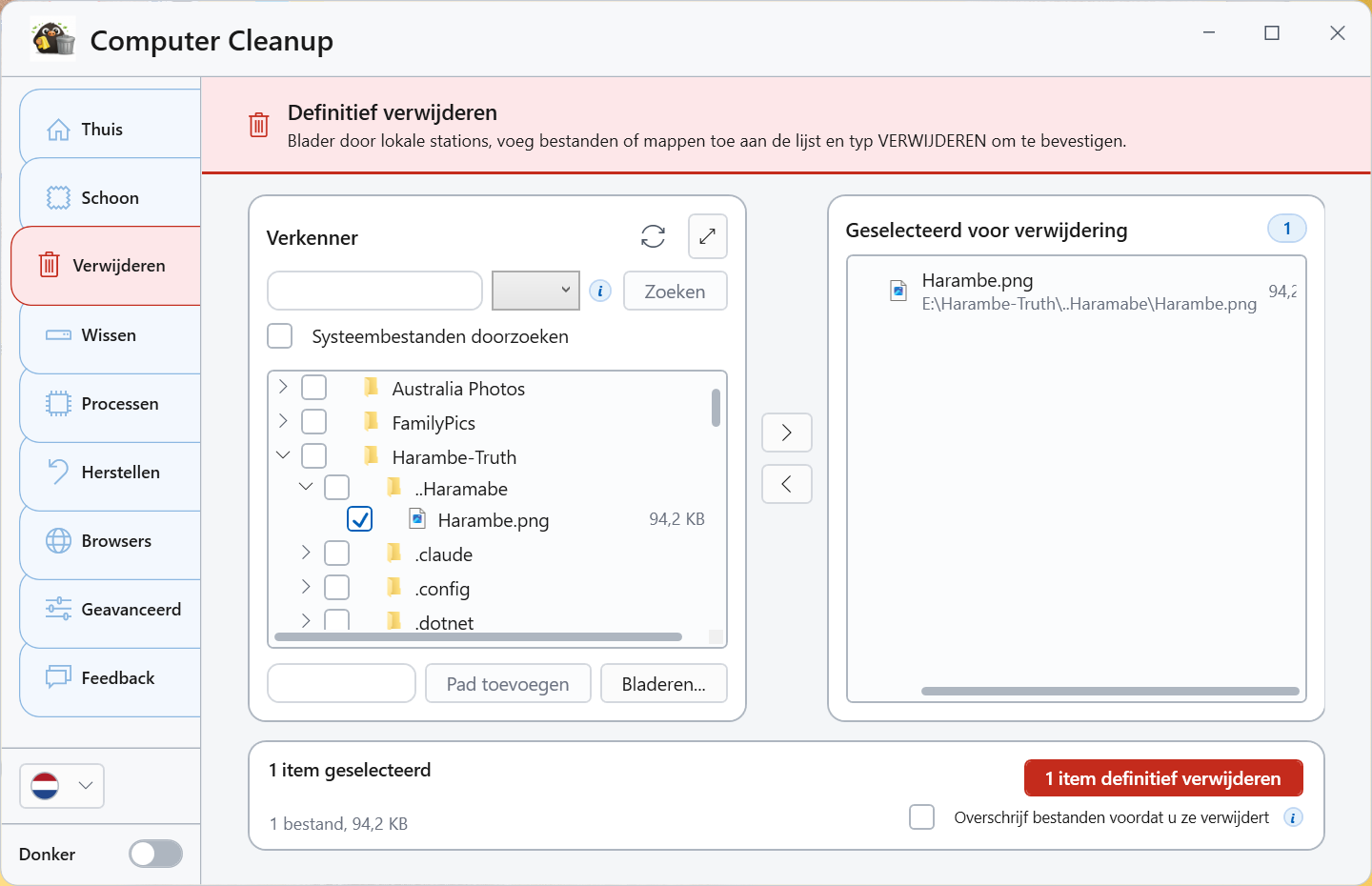The height and width of the screenshot is (886, 1372).
Task: Expand the FamilyPics folder
Action: click(283, 421)
